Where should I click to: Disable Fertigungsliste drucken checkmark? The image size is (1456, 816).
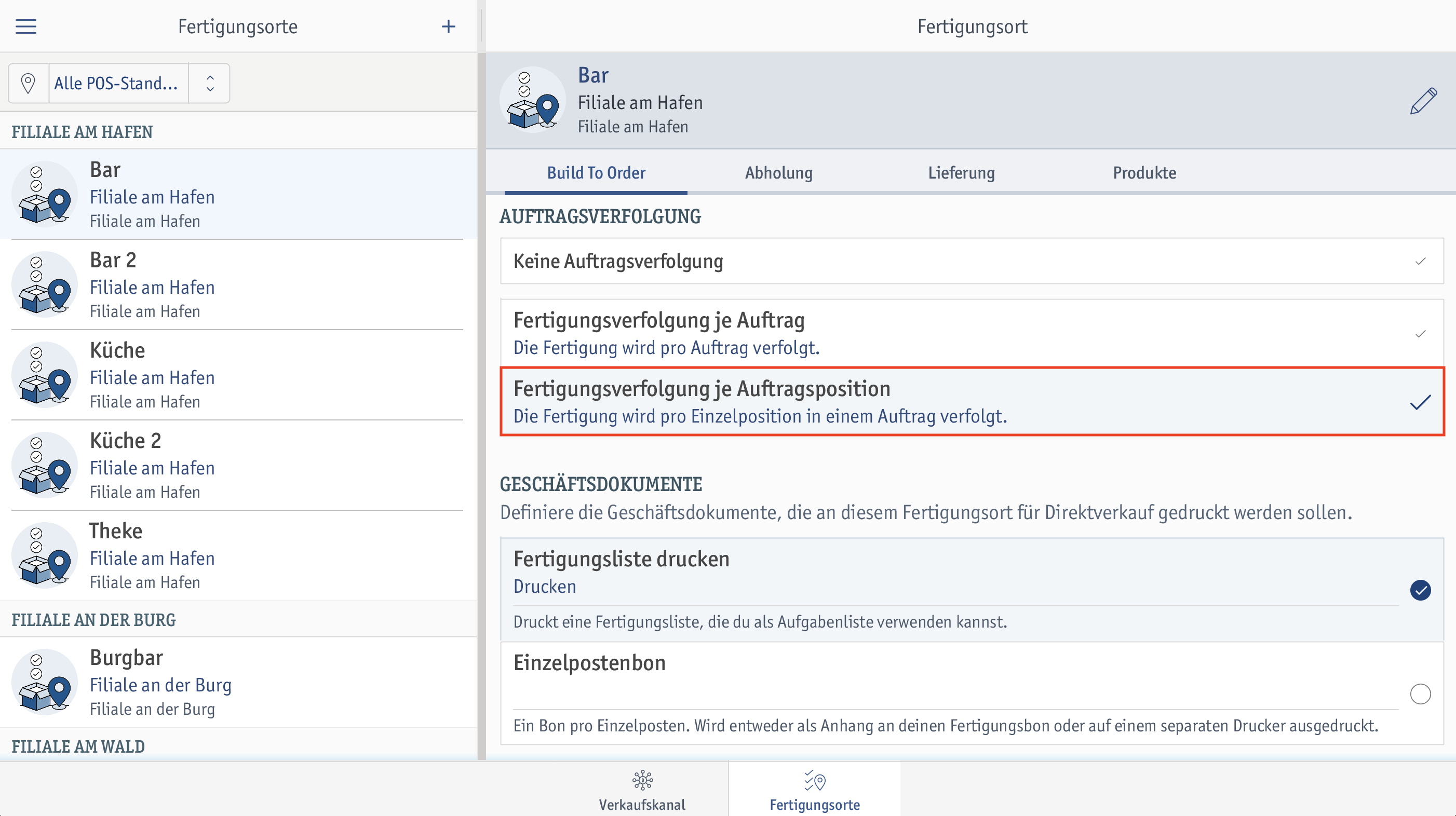(1420, 590)
